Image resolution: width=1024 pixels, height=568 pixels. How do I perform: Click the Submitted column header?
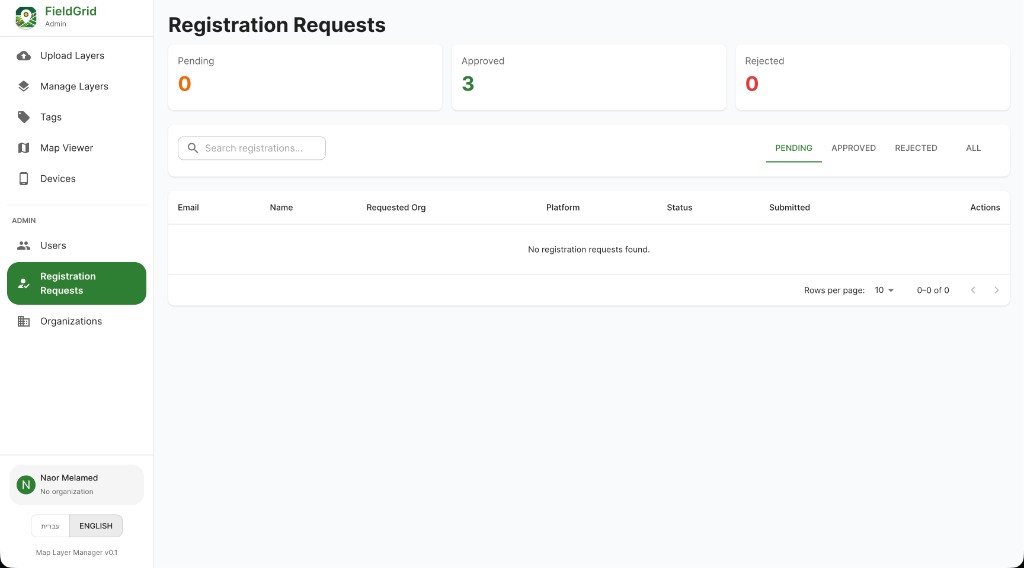click(x=790, y=208)
